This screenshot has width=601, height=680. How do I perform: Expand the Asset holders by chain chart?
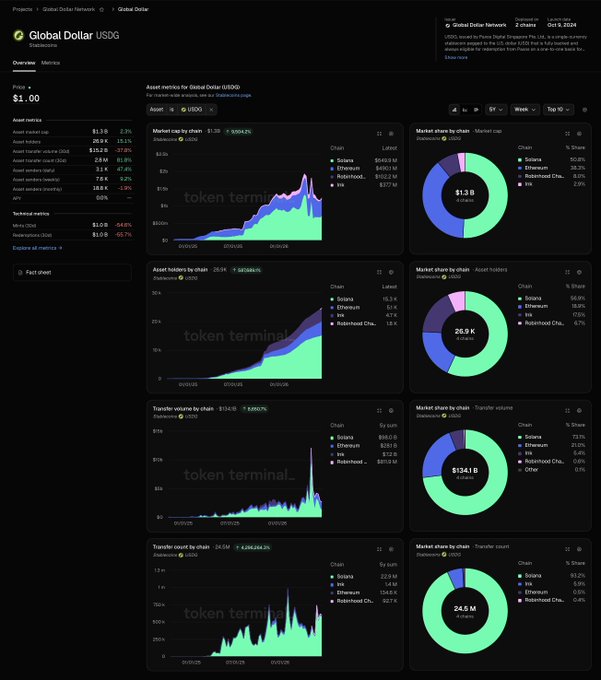(x=379, y=272)
